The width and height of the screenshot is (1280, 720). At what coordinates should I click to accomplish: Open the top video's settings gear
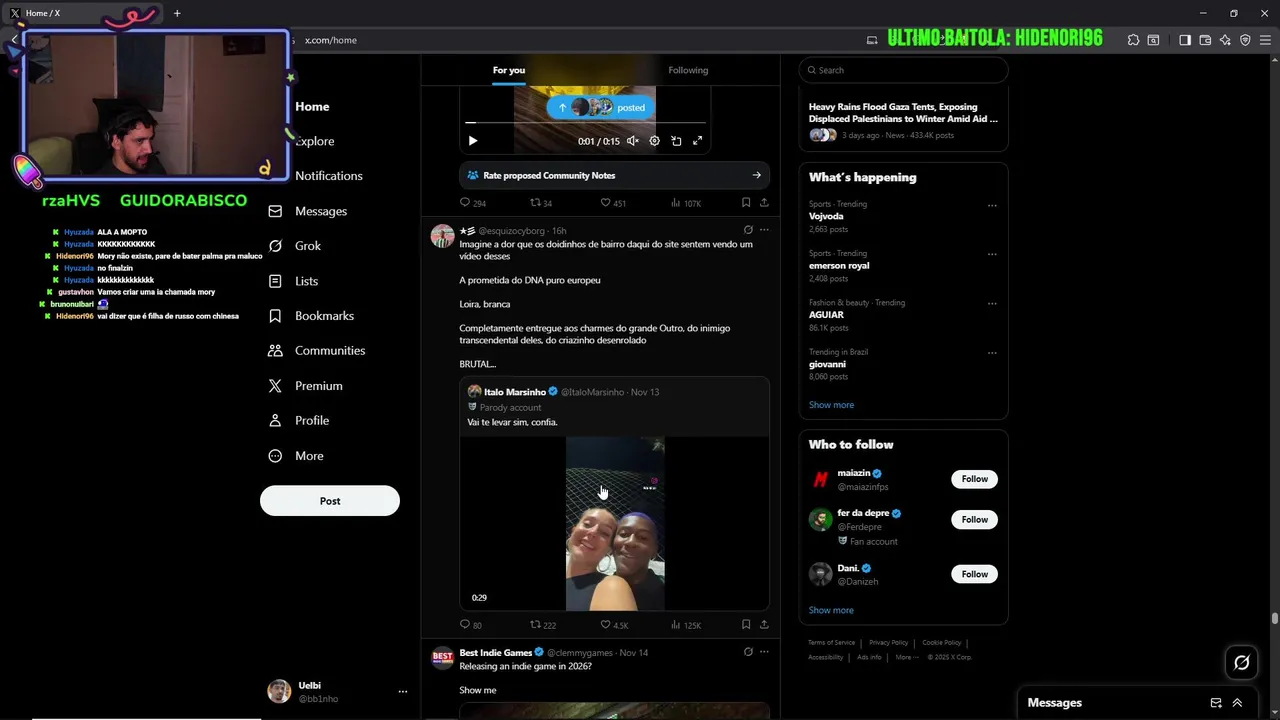click(654, 141)
